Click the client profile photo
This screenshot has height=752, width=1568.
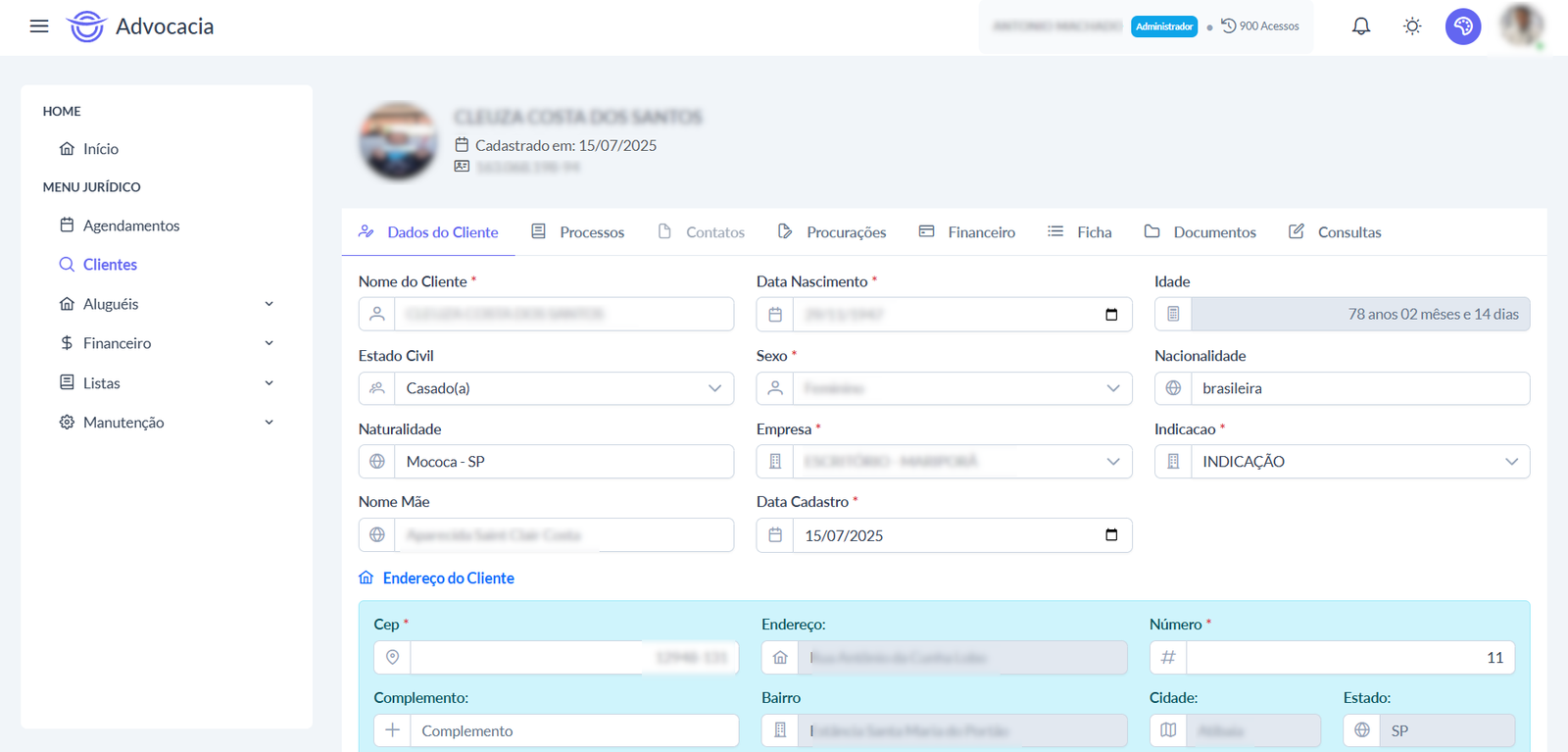pyautogui.click(x=399, y=140)
